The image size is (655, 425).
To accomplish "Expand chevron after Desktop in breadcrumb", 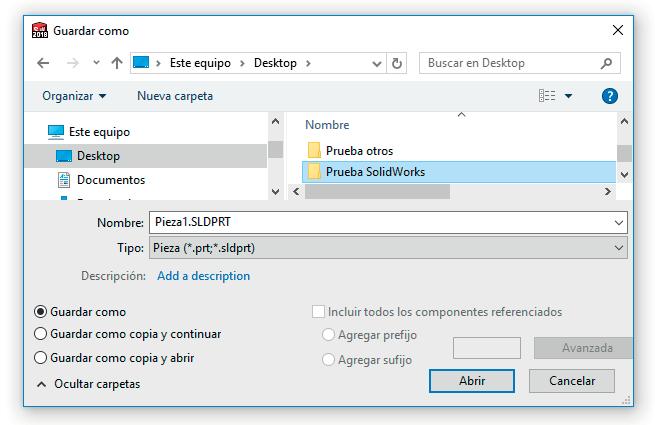I will [x=308, y=64].
